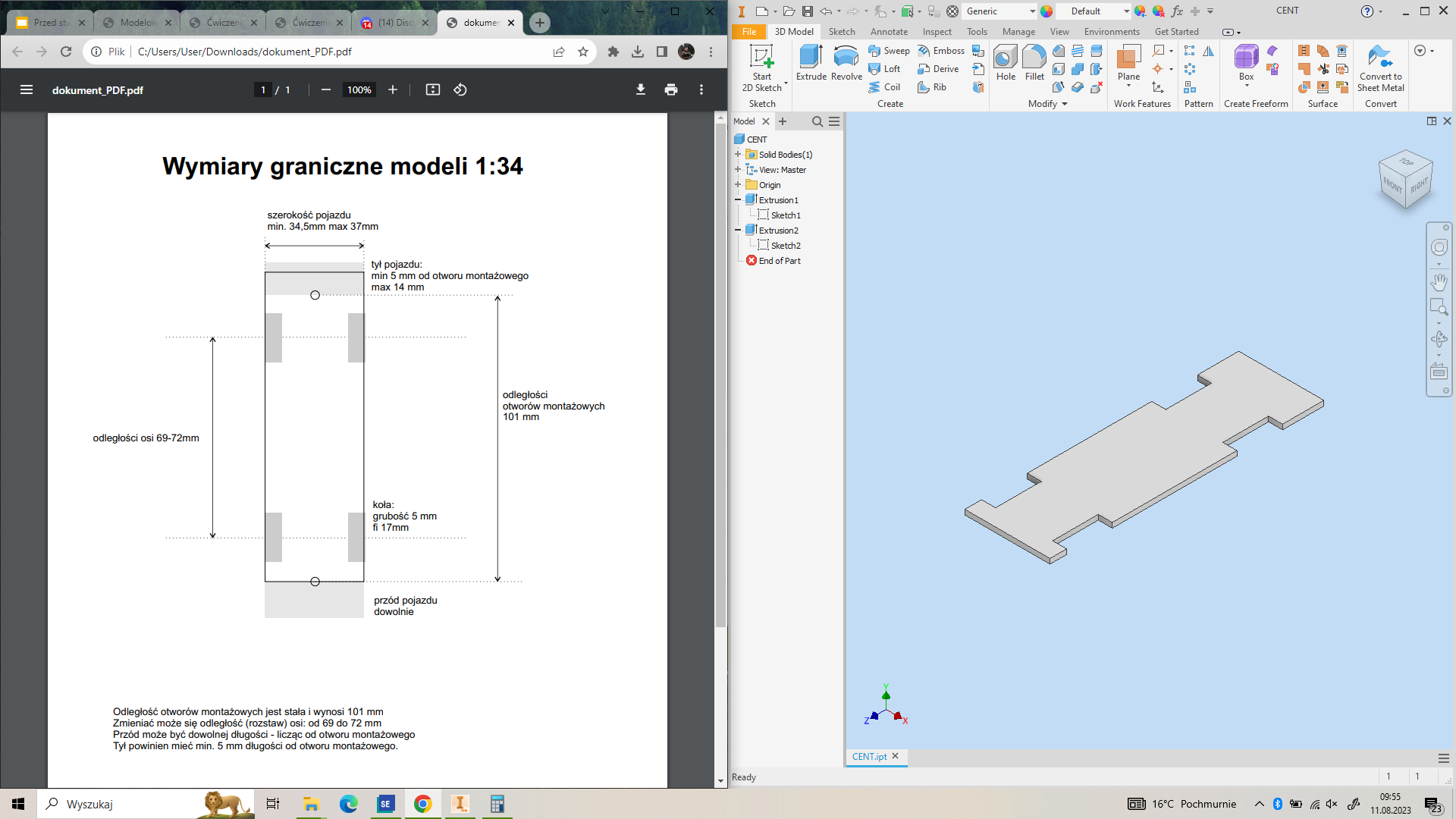
Task: Expand the Solid Bodies folder
Action: pyautogui.click(x=738, y=155)
